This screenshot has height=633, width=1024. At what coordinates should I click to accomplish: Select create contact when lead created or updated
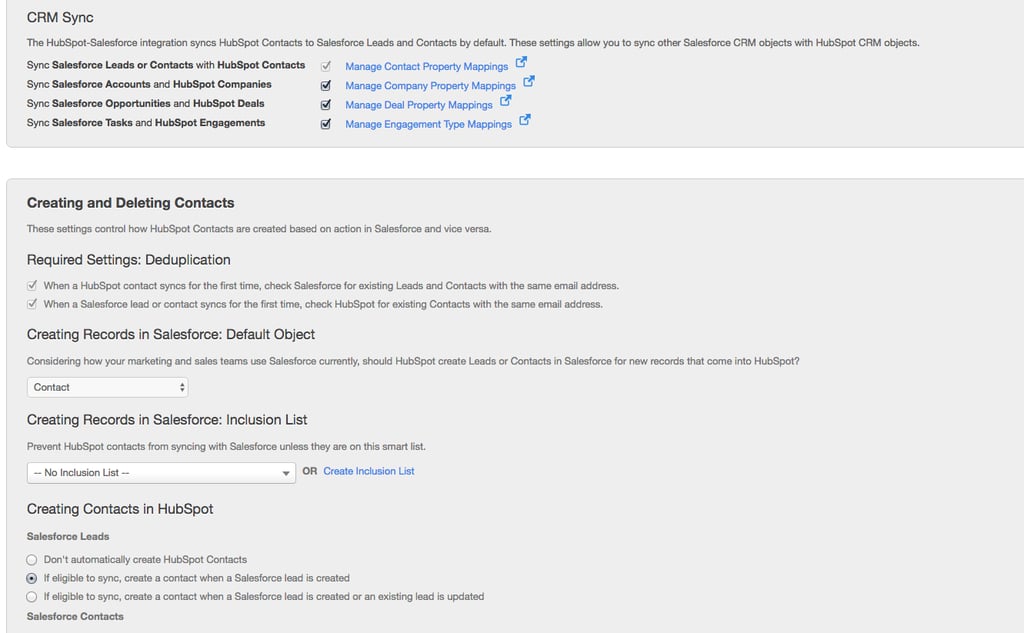pyautogui.click(x=31, y=596)
